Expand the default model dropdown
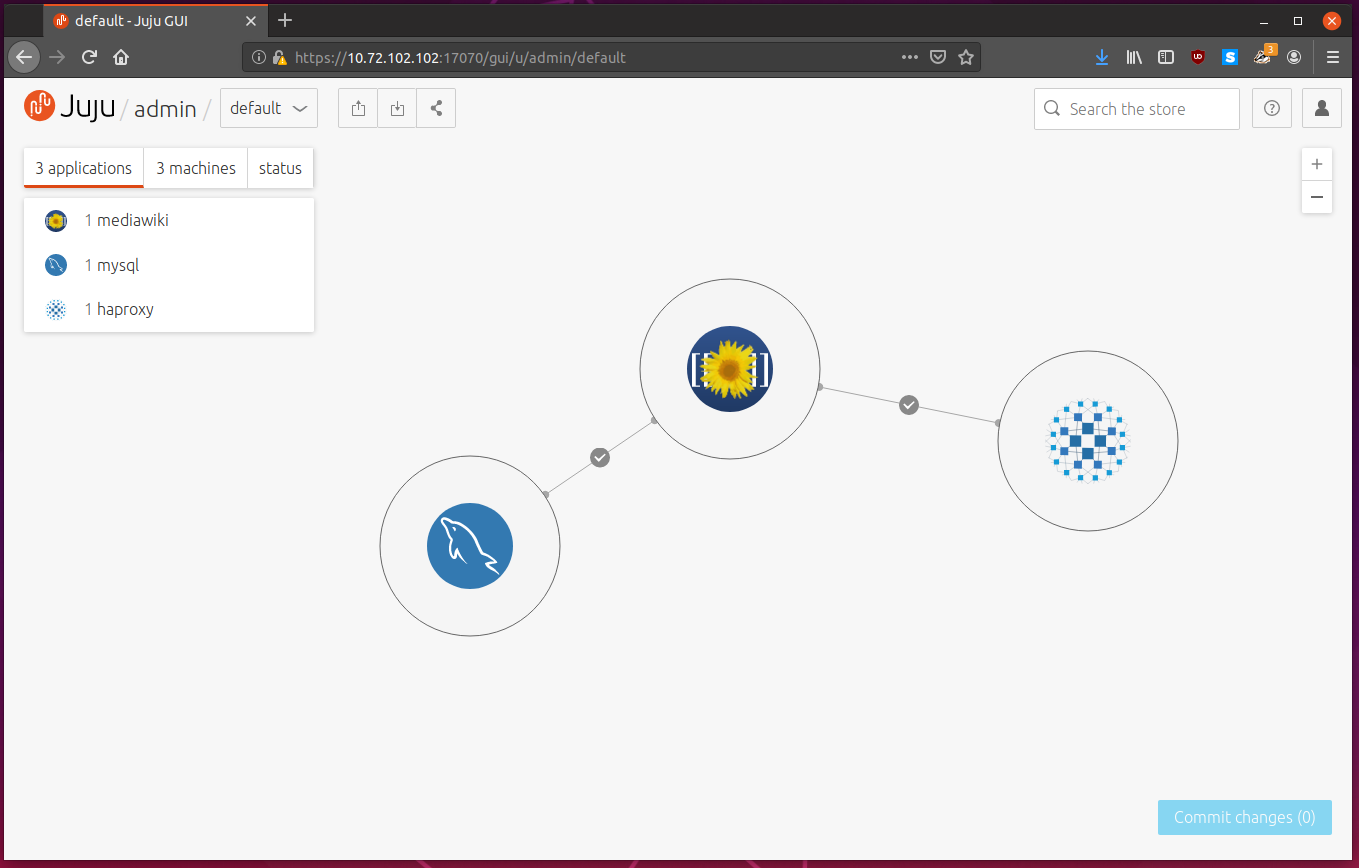The width and height of the screenshot is (1359, 868). [269, 109]
